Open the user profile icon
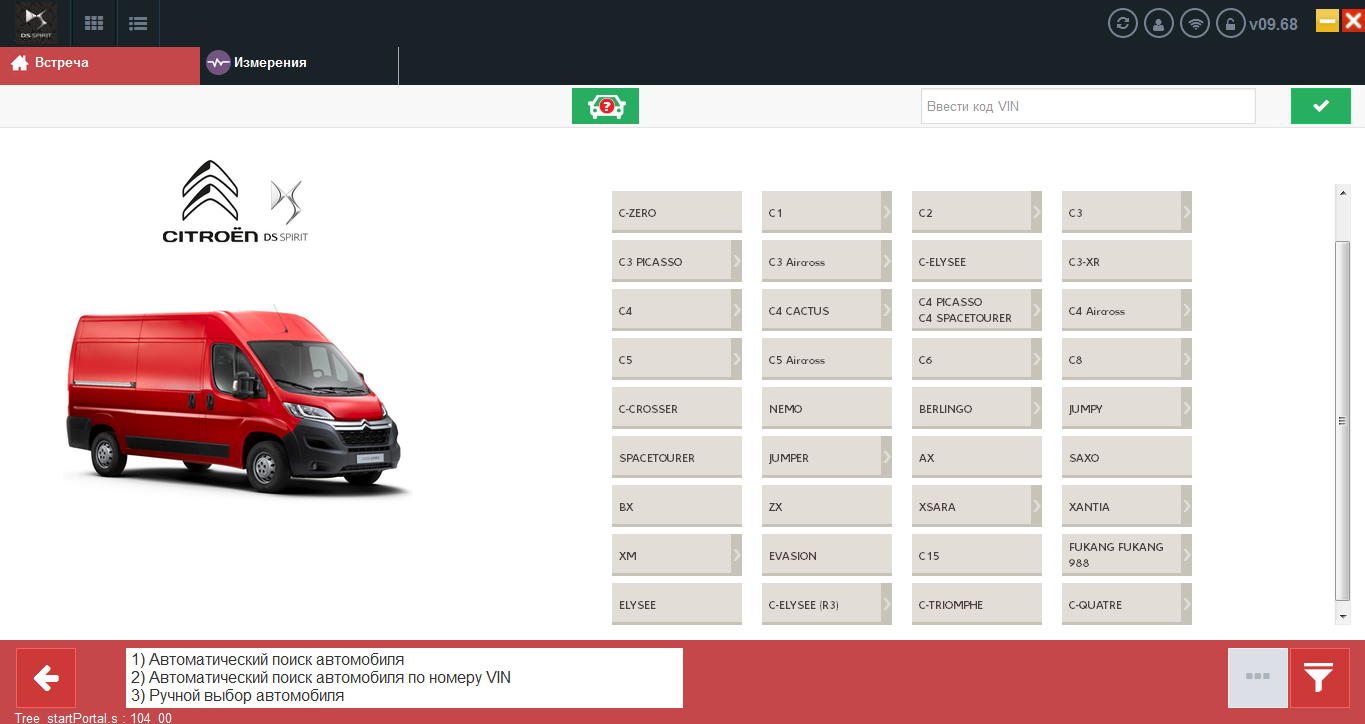 tap(1159, 23)
